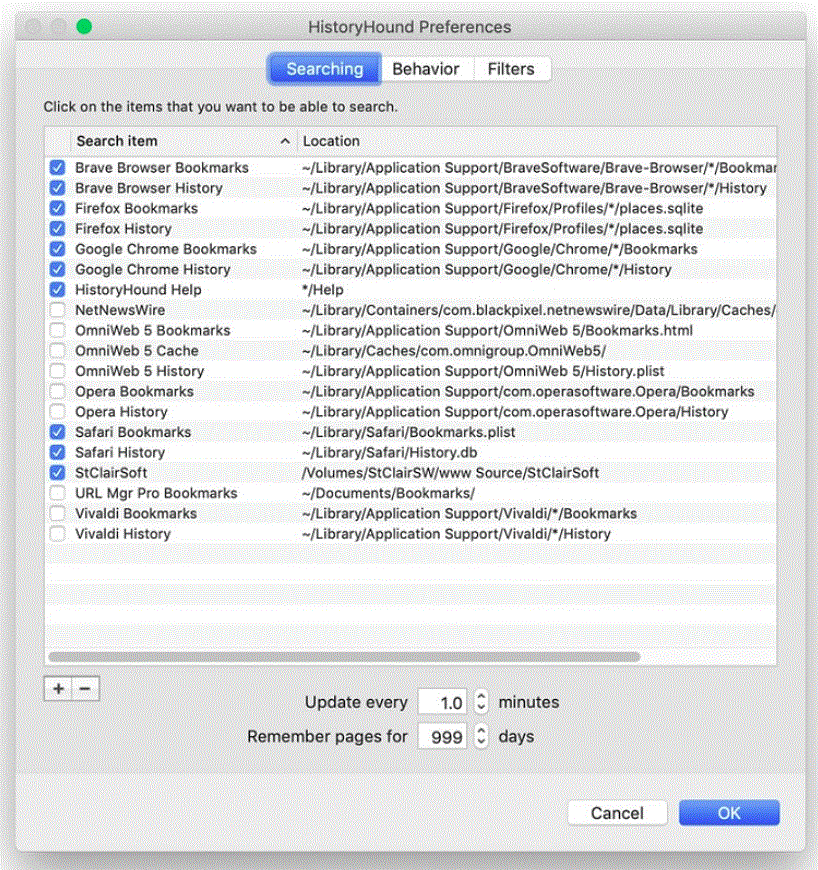Select the Firefox Bookmarks row name

tap(137, 208)
